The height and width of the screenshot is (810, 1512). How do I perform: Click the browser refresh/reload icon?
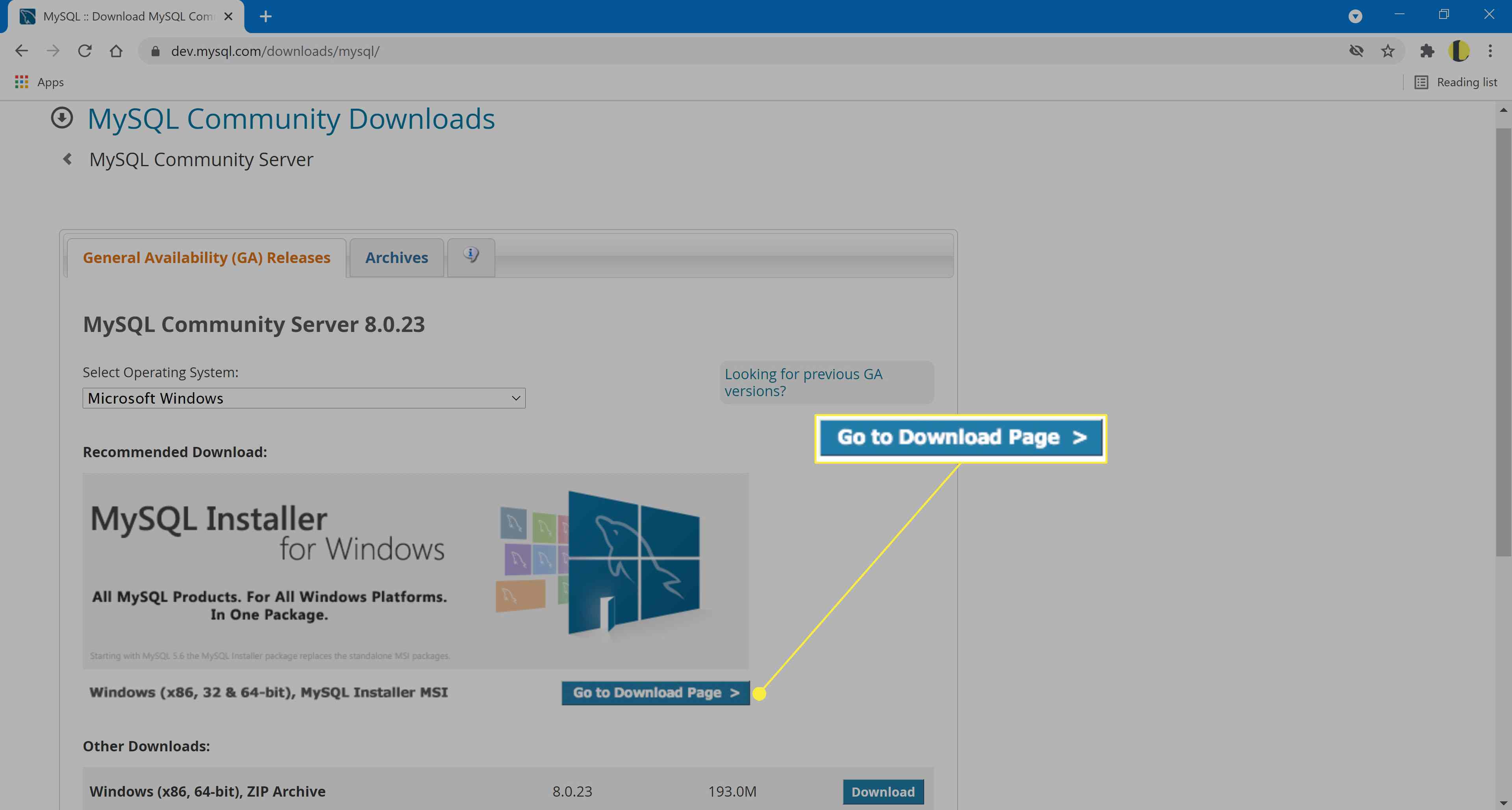pos(86,51)
